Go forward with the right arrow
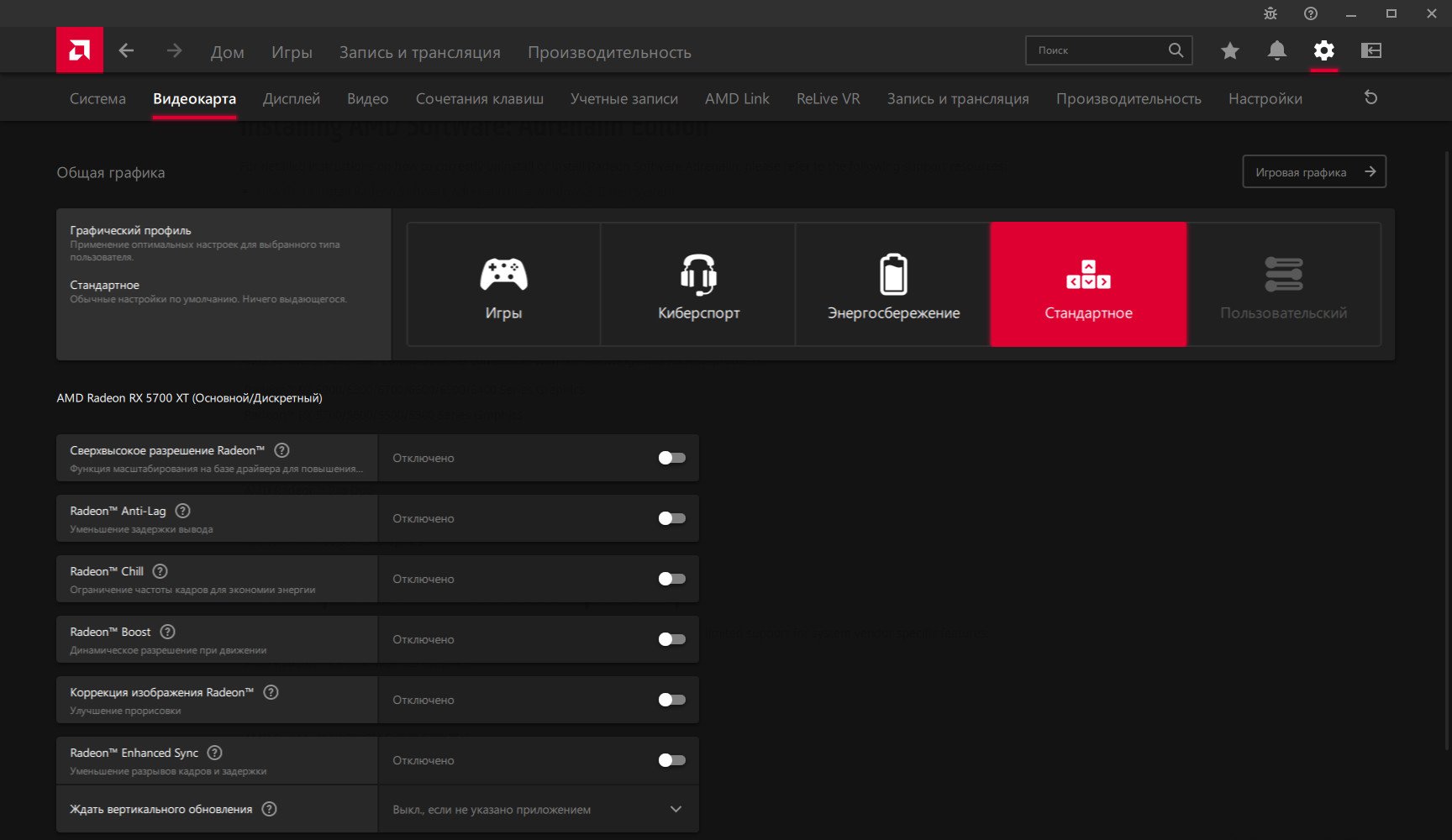The image size is (1452, 840). pos(174,50)
